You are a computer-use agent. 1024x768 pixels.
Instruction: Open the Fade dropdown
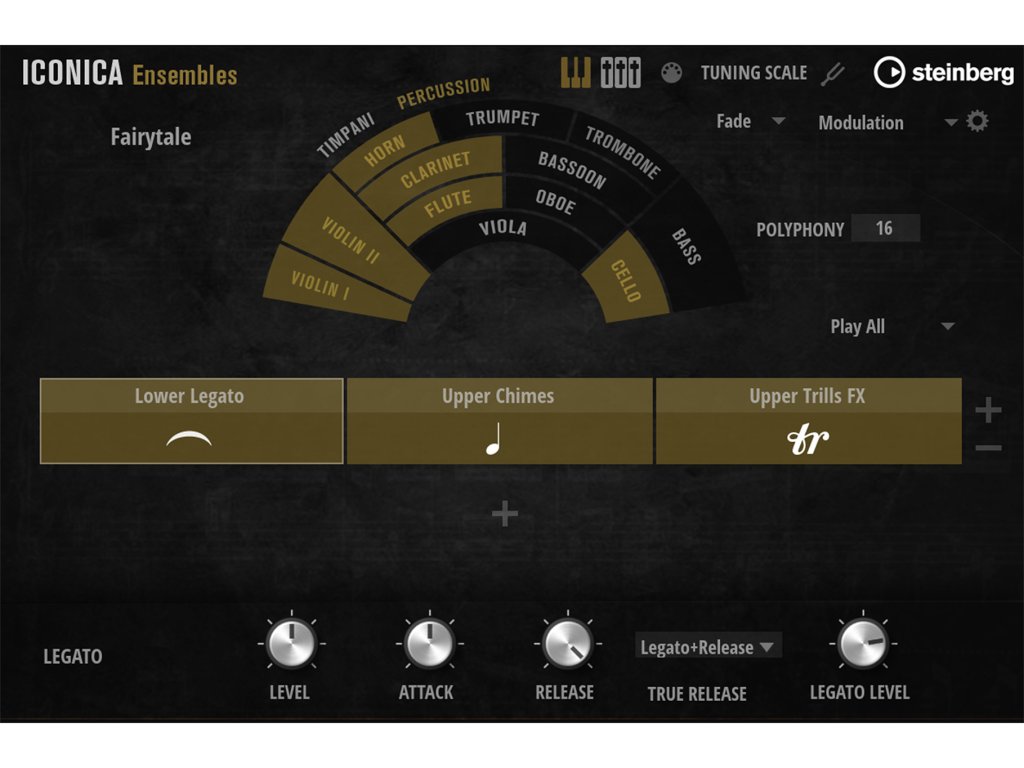[x=750, y=122]
